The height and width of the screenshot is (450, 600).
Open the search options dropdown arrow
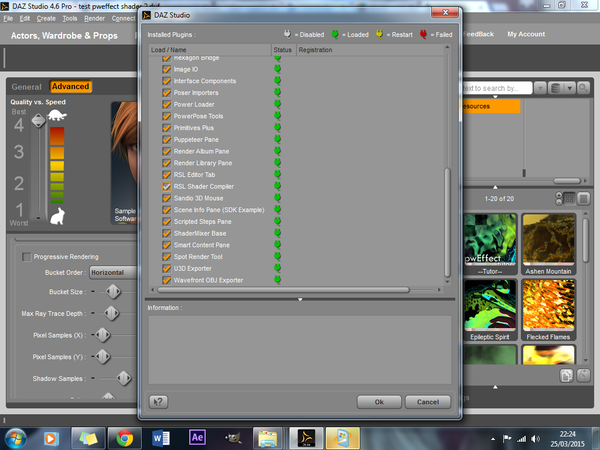pyautogui.click(x=540, y=88)
